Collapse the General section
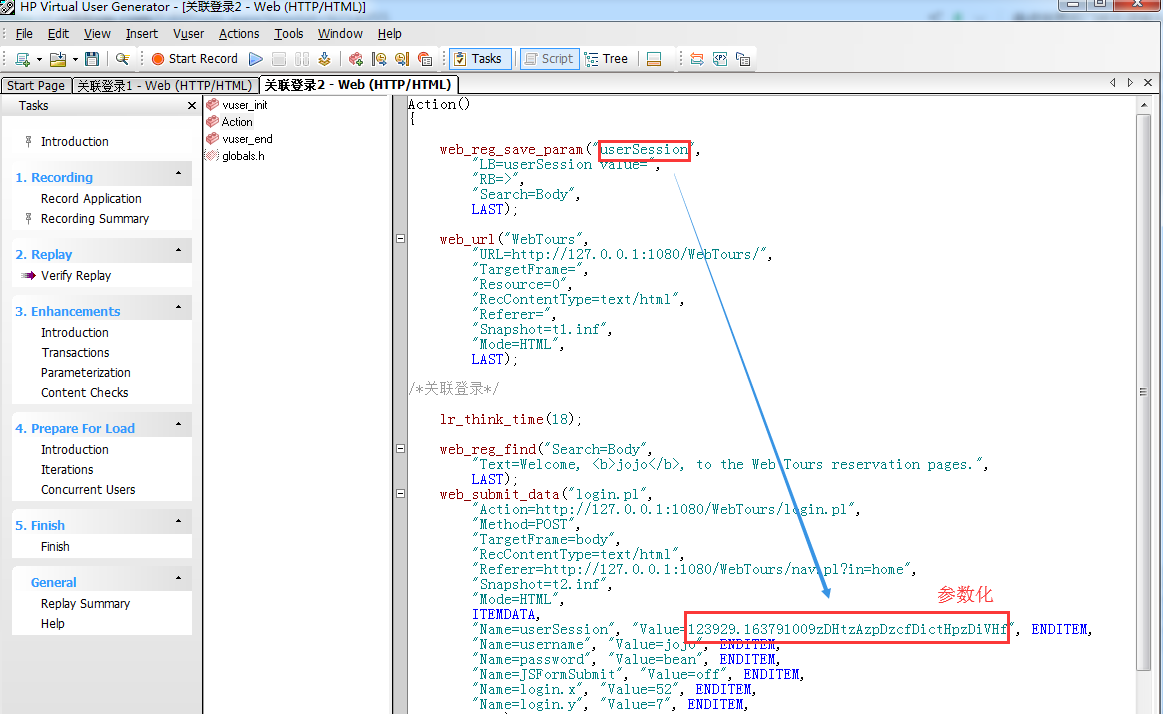The height and width of the screenshot is (714, 1163). [179, 578]
